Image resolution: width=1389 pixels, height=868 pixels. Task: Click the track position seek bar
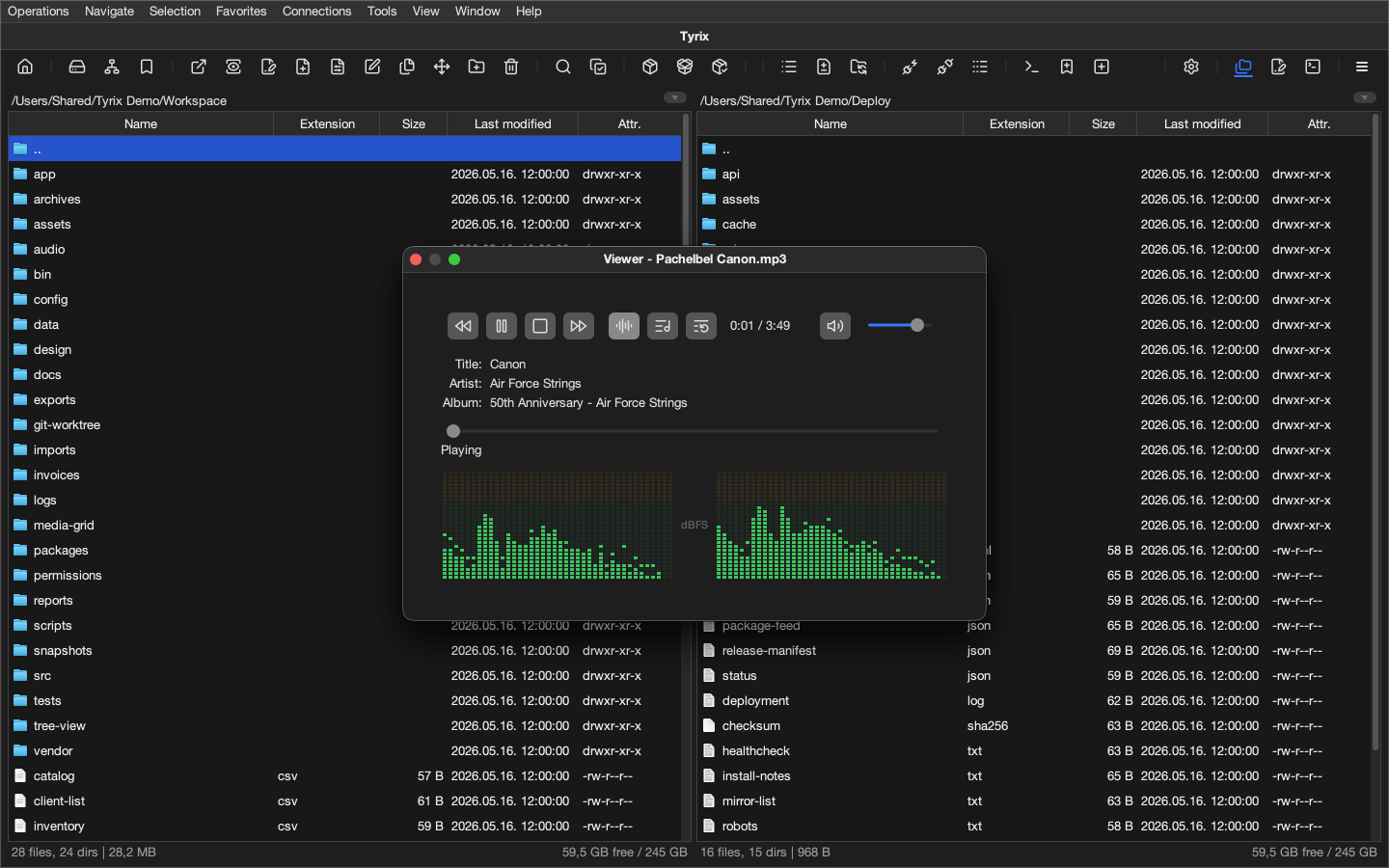693,431
